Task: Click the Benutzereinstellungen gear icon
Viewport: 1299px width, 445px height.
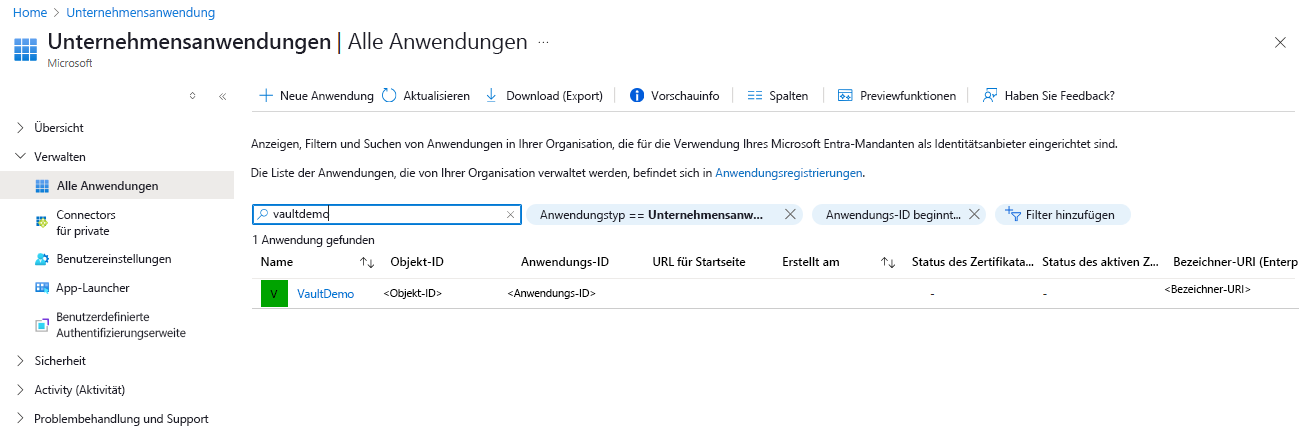Action: coord(42,259)
